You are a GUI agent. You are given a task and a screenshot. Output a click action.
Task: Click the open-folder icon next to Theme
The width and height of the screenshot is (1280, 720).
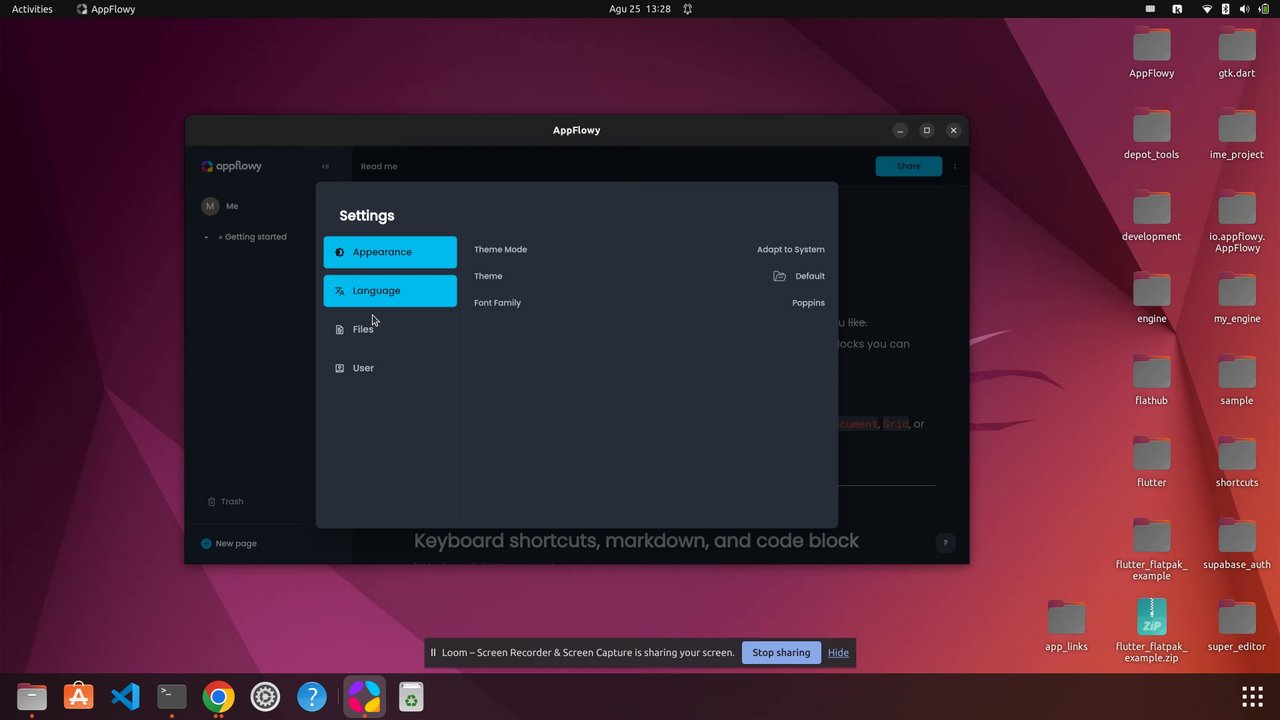[x=780, y=276]
